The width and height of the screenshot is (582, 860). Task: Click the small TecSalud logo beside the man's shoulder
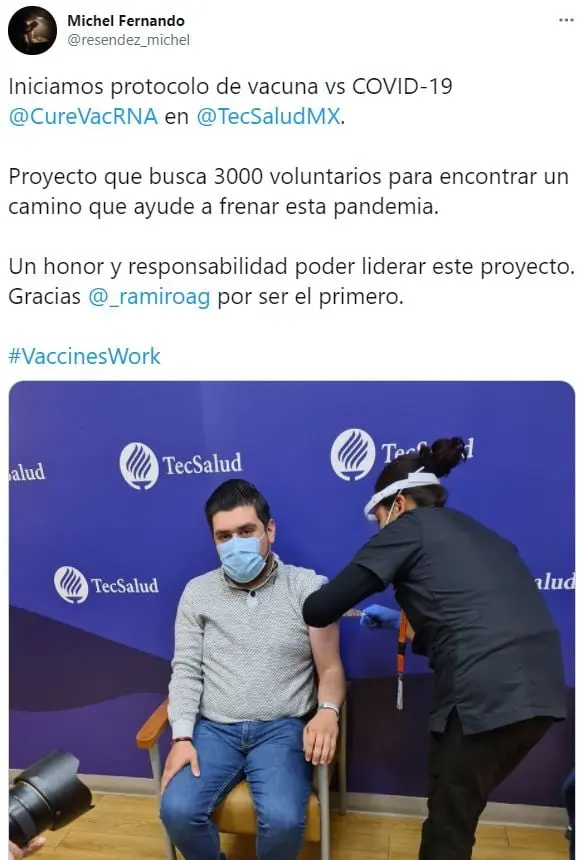coord(106,585)
